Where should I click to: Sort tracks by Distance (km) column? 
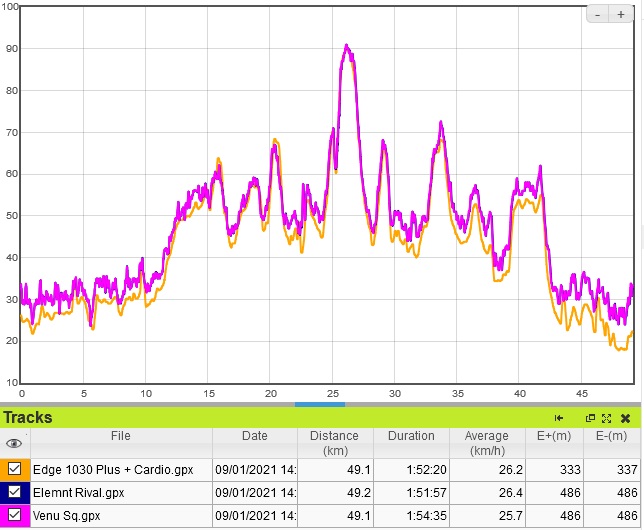point(334,443)
